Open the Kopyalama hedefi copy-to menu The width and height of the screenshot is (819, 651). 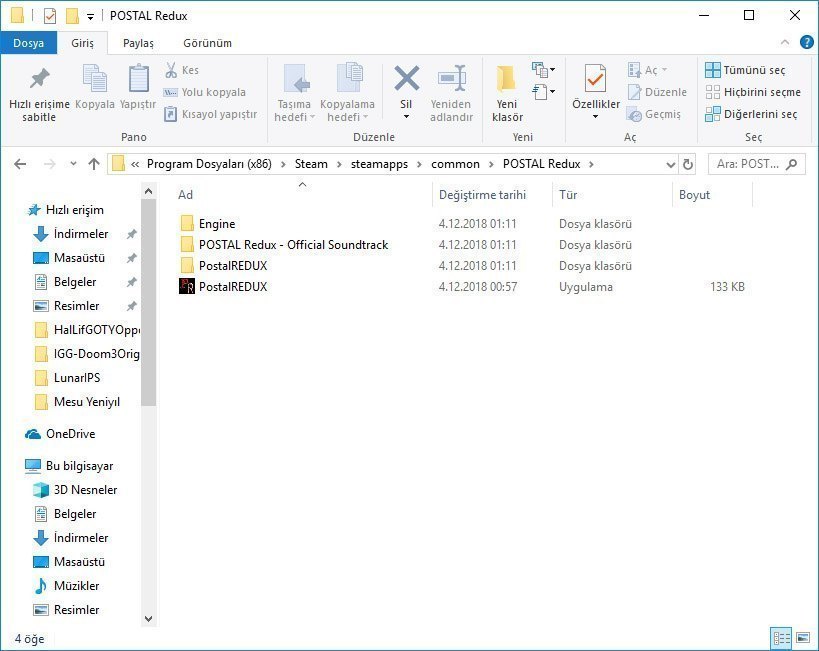click(347, 94)
